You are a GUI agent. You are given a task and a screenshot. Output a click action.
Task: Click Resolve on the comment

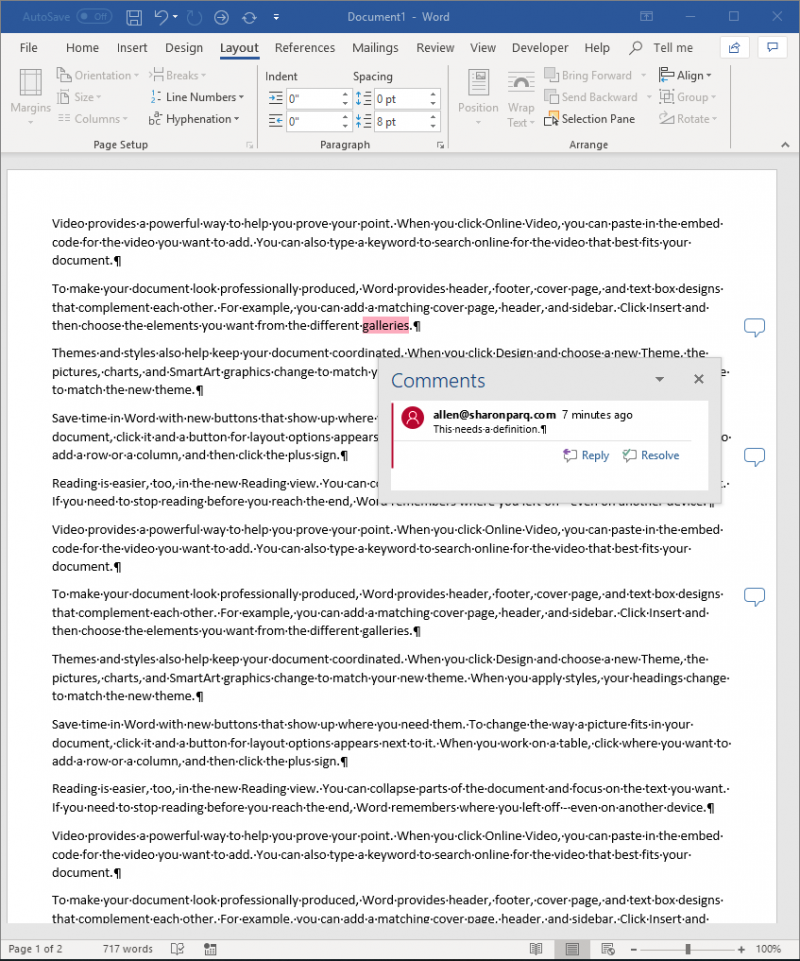coord(651,455)
